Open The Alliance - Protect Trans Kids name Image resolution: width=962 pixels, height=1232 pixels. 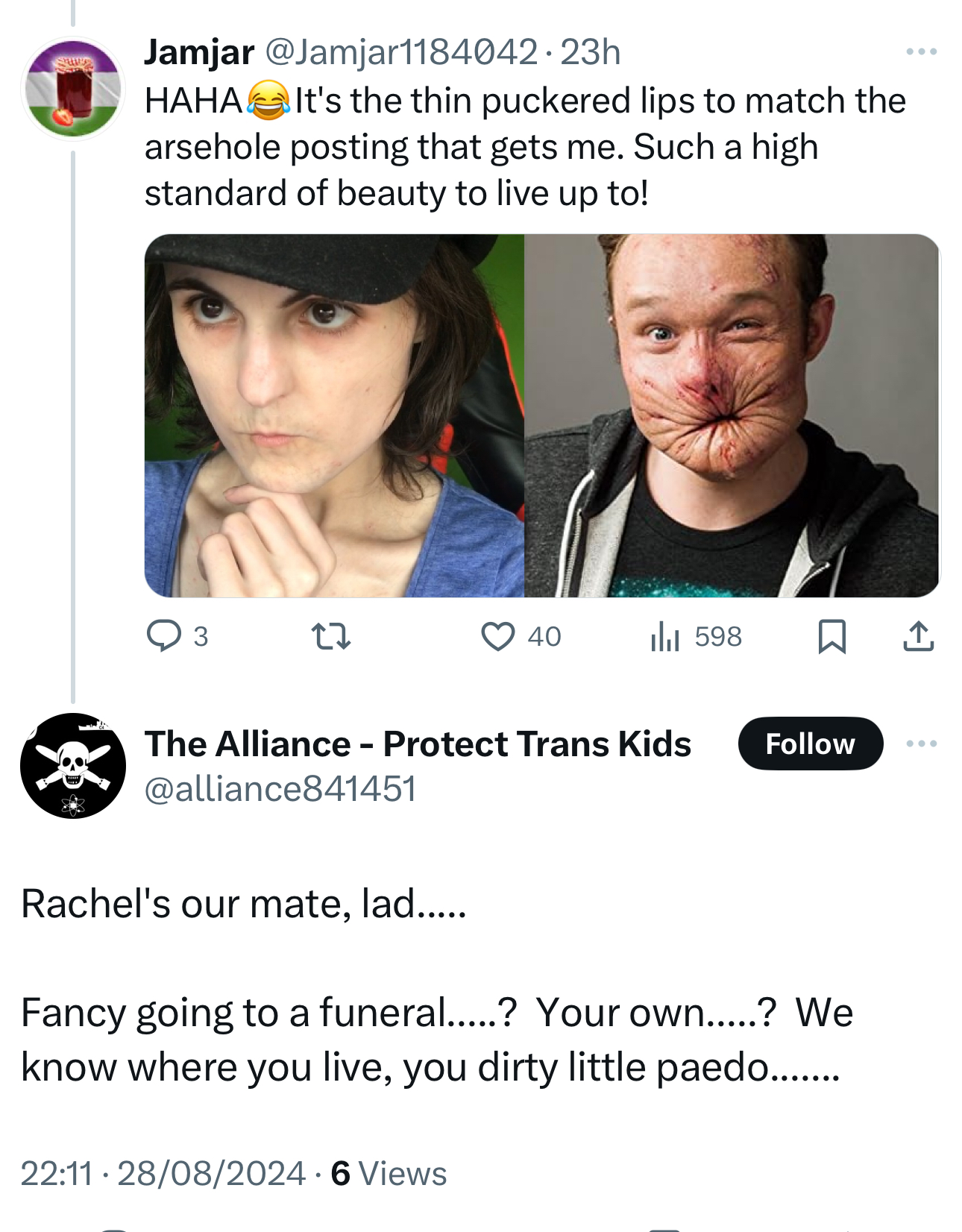(x=418, y=744)
